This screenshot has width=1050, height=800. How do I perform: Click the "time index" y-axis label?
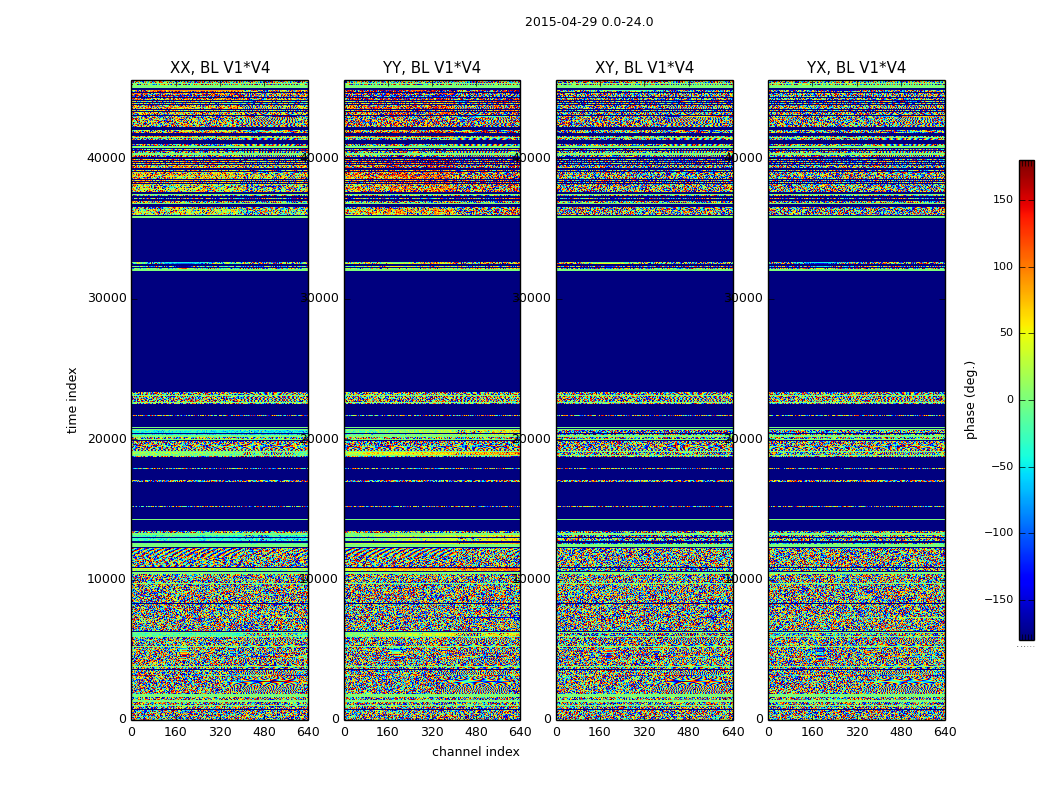(72, 400)
